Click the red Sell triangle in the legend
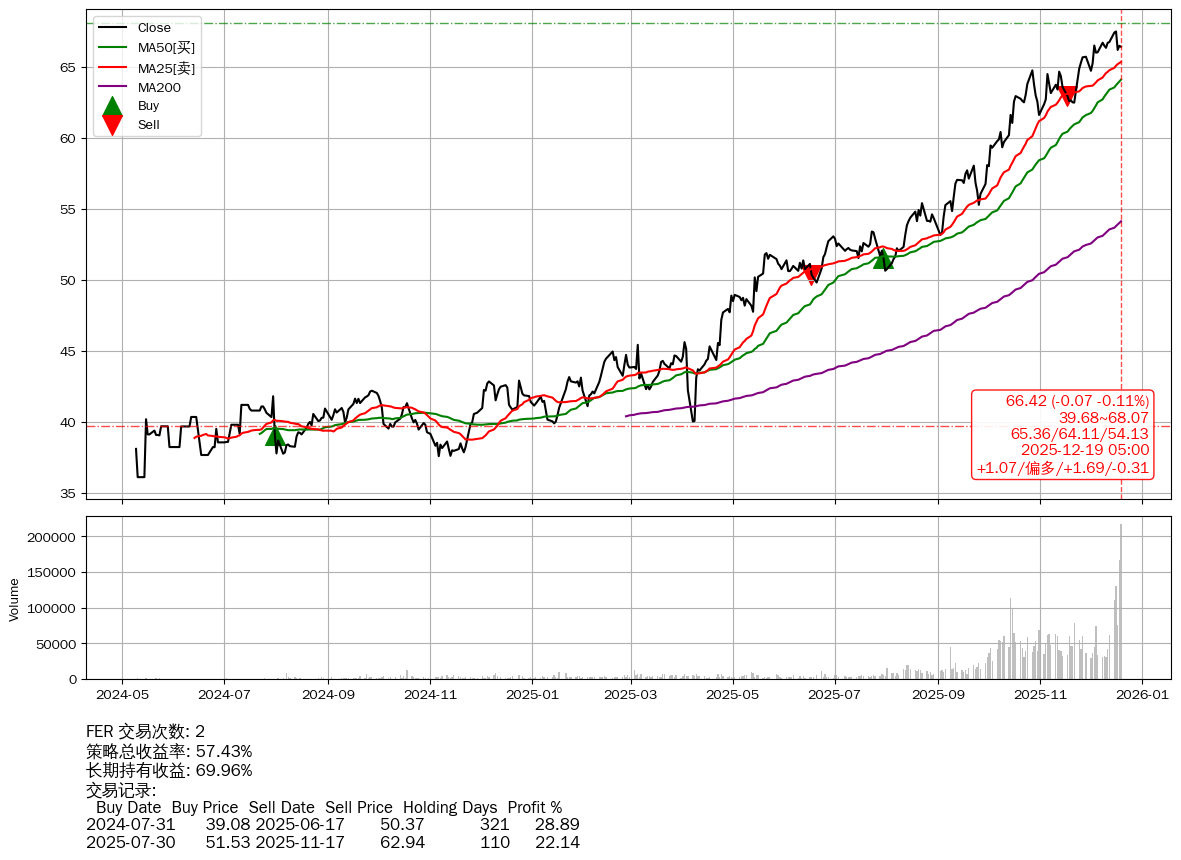Screen dimensions: 1181x860 pyautogui.click(x=113, y=125)
